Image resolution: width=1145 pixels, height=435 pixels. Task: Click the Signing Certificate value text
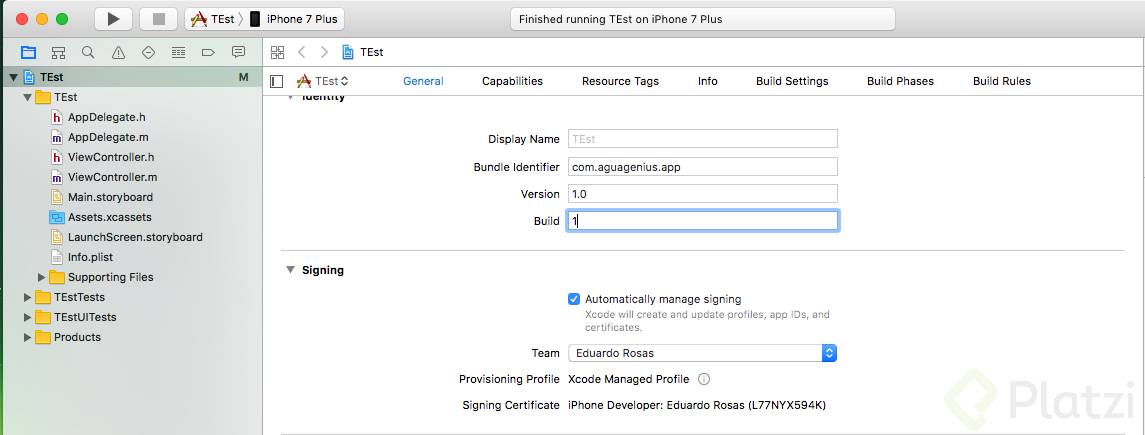697,405
